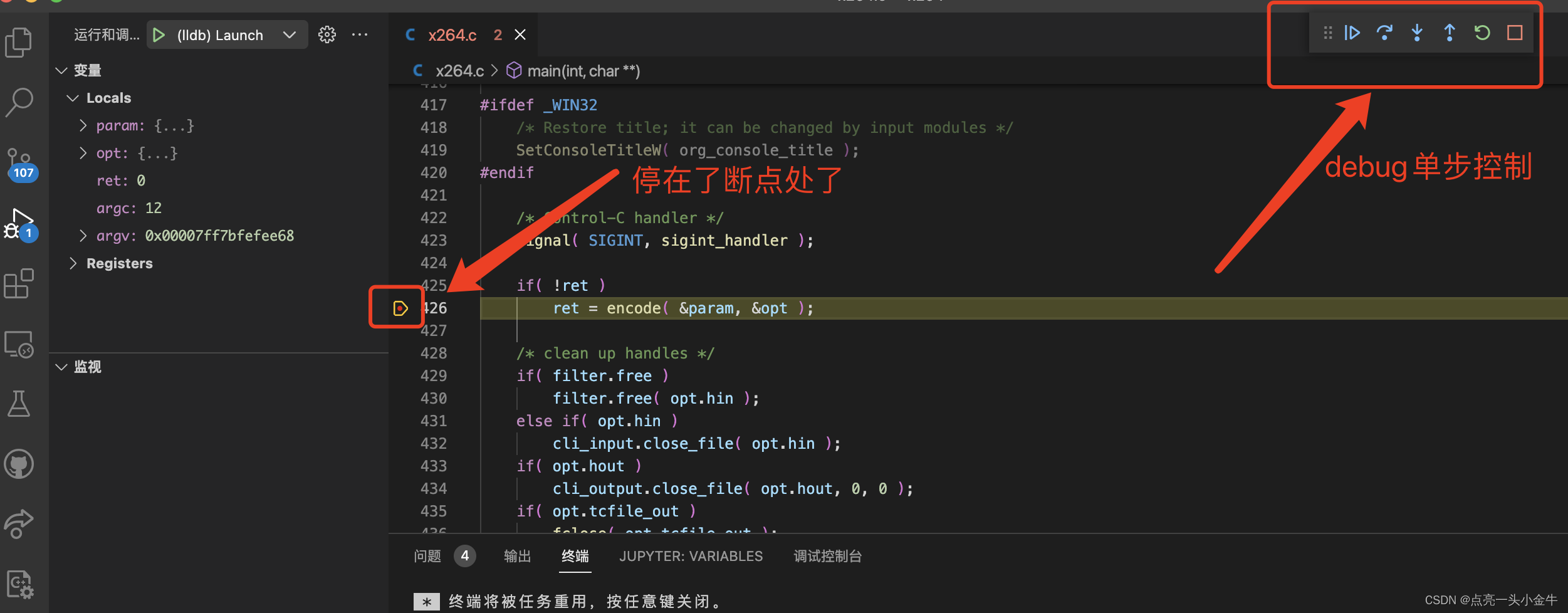Click the terminal reuse message text

point(586,602)
